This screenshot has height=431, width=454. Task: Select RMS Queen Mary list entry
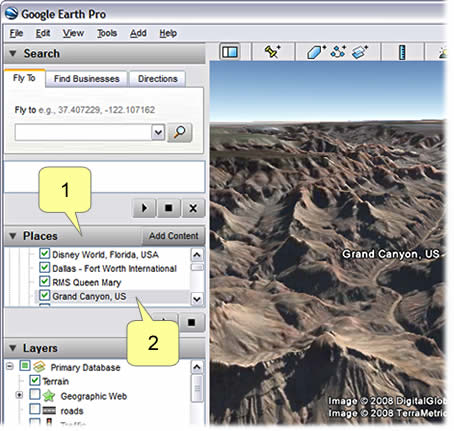87,282
